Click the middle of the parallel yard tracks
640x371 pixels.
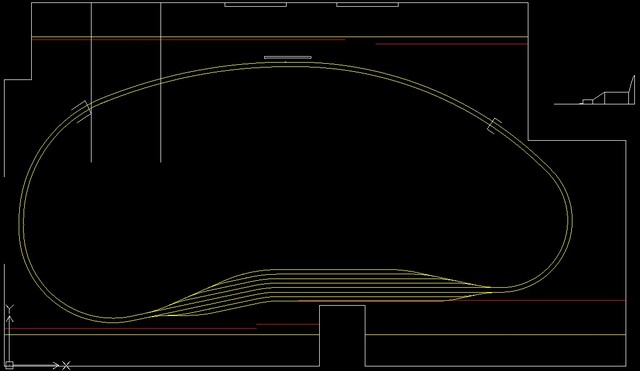327,287
